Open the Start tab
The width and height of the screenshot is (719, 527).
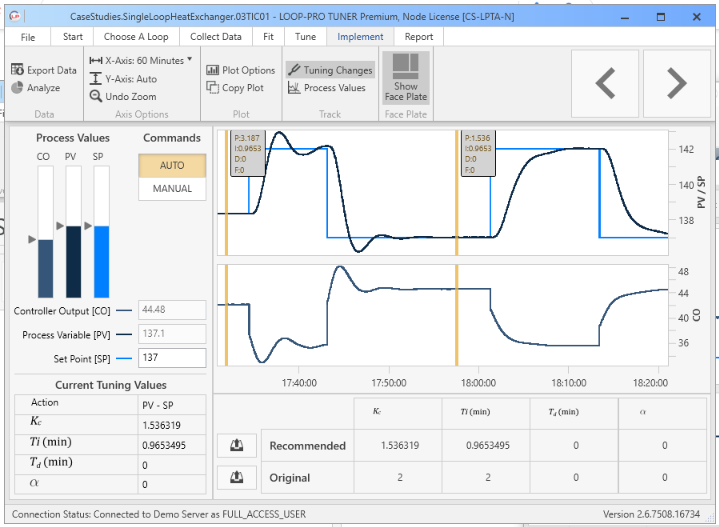[72, 37]
